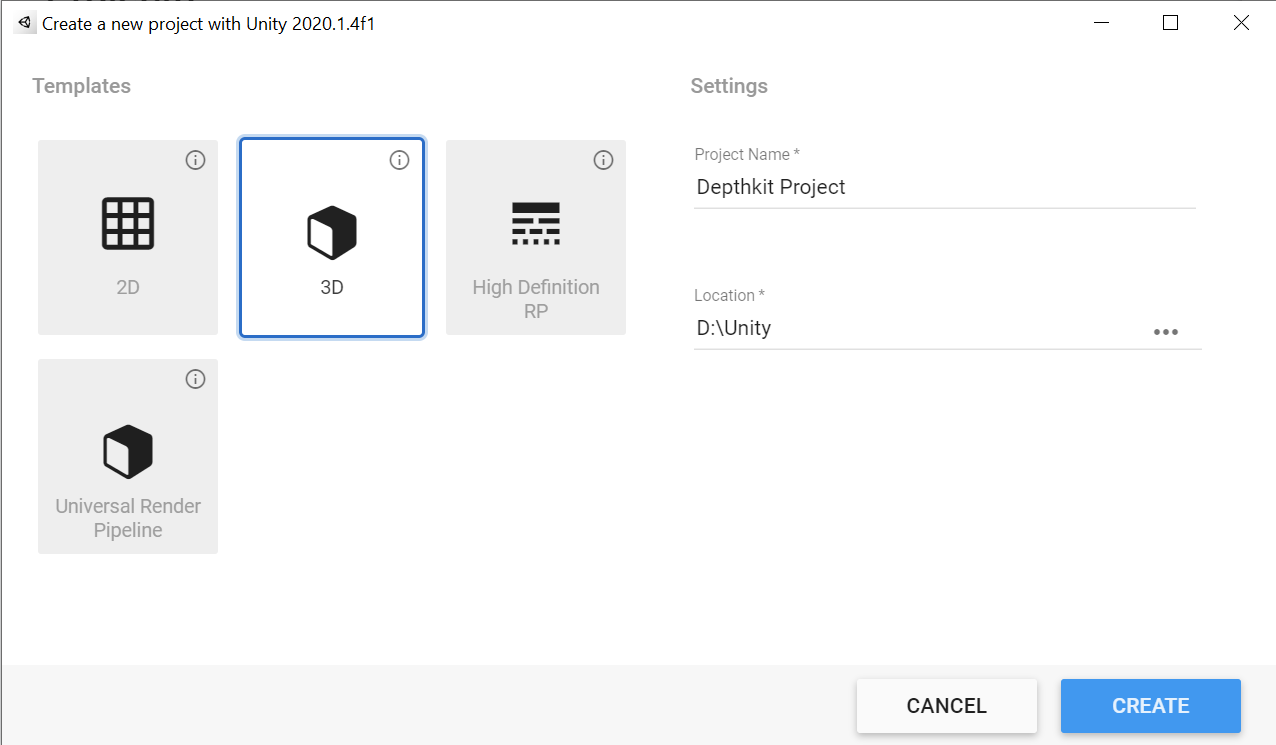Click the "Universal Render Pipeline" label text
1276x745 pixels.
click(128, 518)
